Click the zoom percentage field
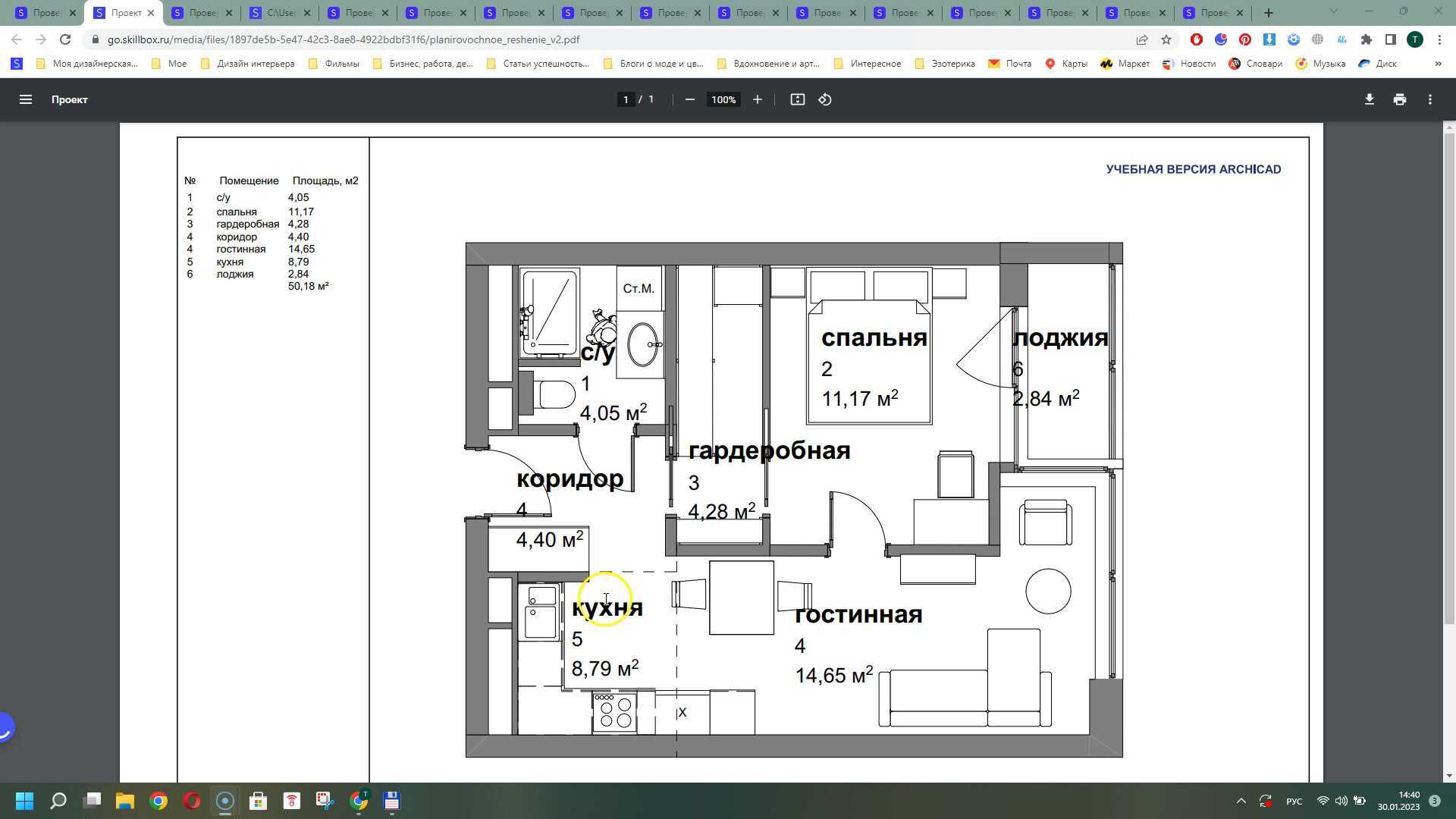Screen dimensions: 1456x819 (x=723, y=99)
